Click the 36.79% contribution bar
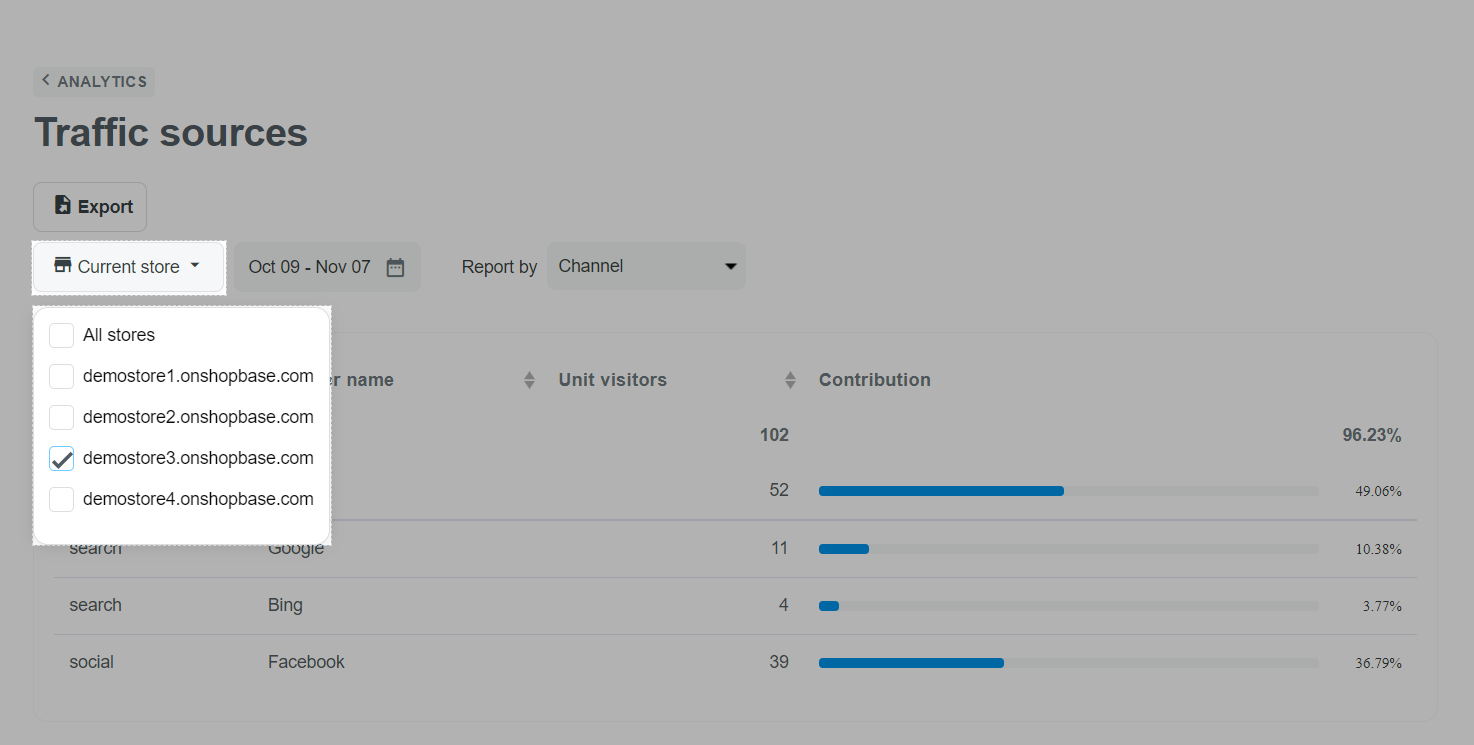This screenshot has width=1474, height=745. 1068,663
